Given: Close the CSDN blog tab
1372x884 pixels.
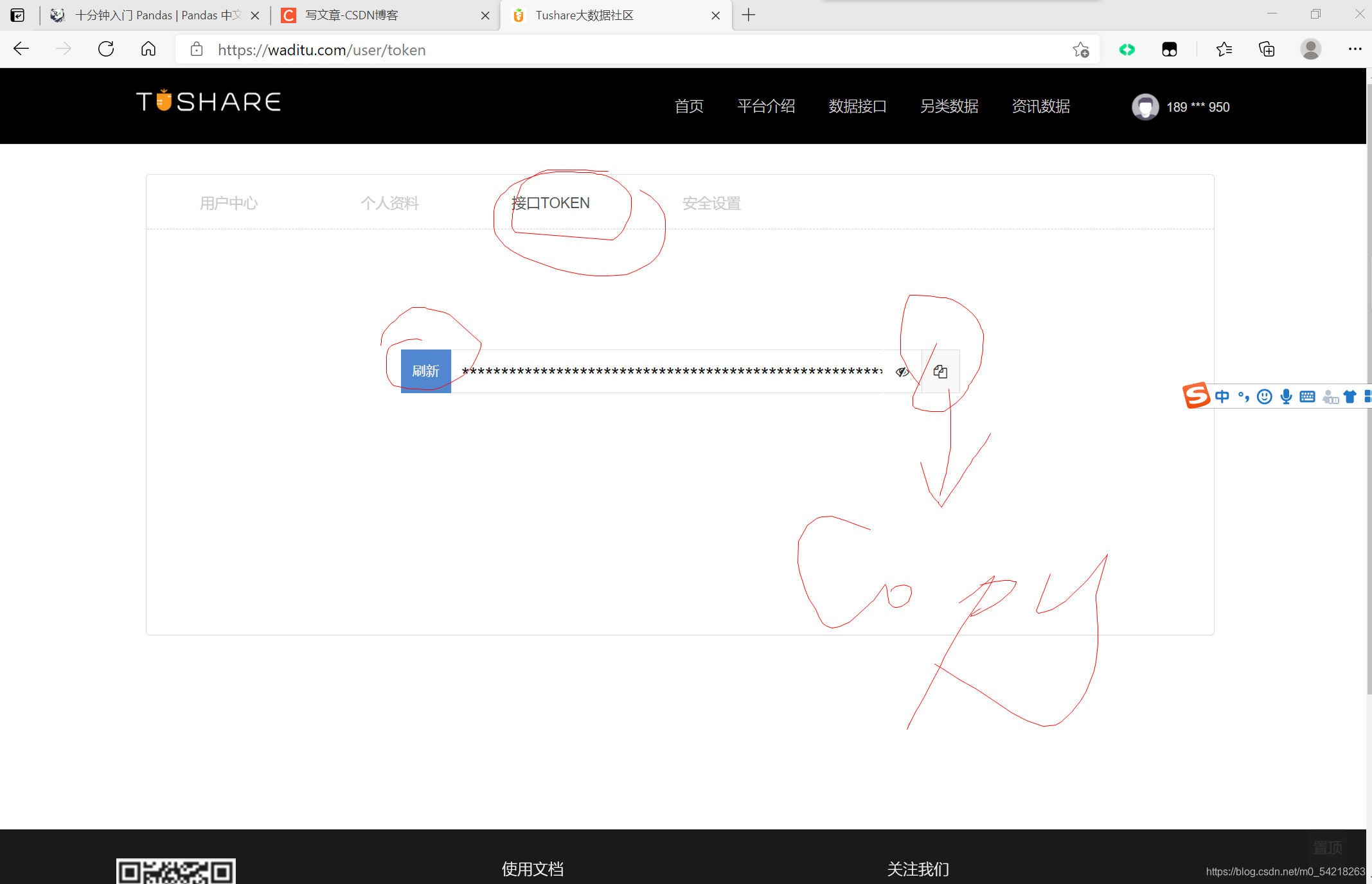Looking at the screenshot, I should coord(485,15).
